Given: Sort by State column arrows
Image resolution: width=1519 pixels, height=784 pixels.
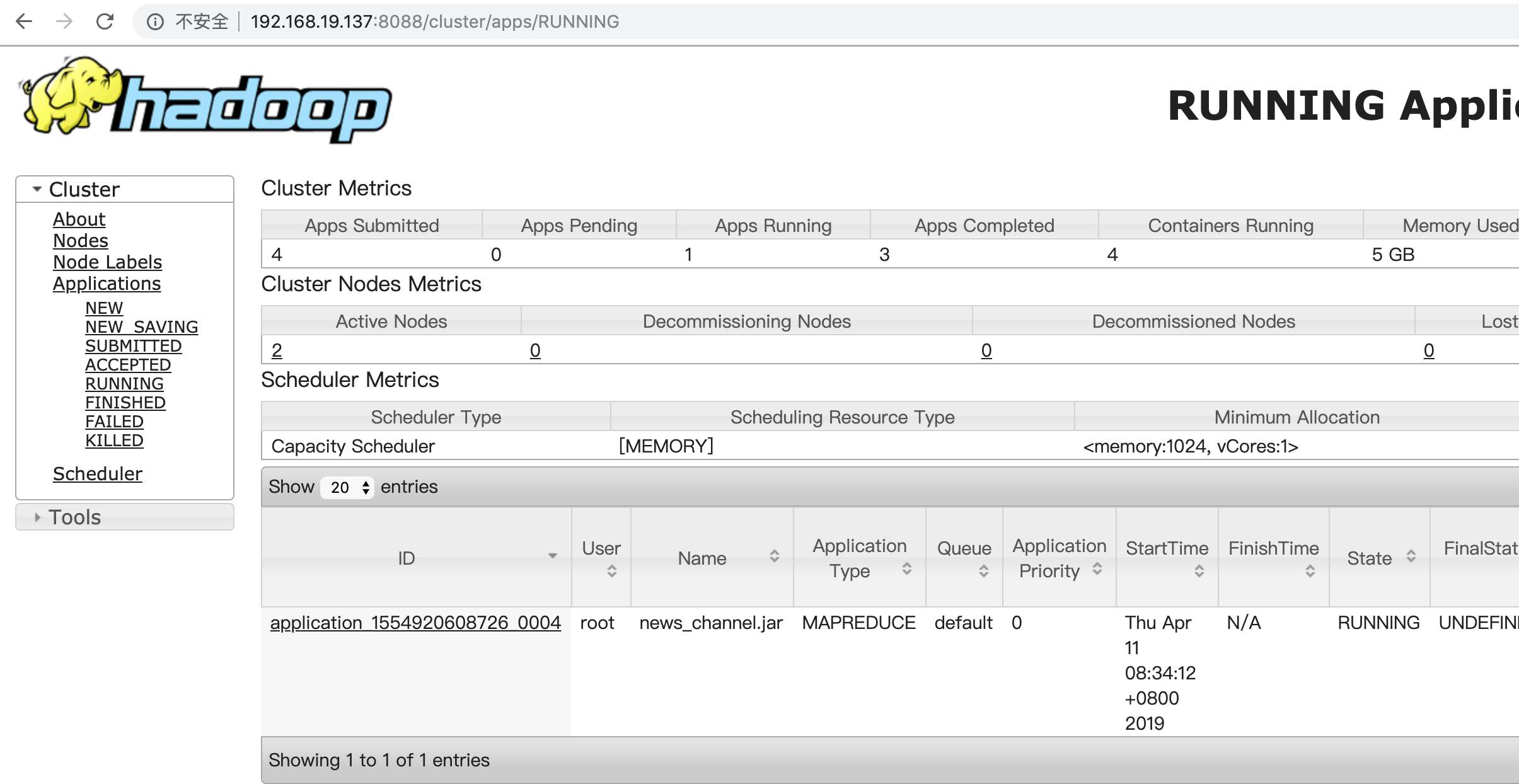Looking at the screenshot, I should [x=1411, y=556].
